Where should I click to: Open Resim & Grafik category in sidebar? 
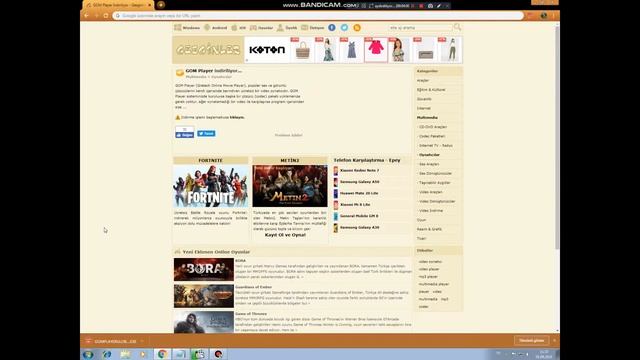(x=429, y=229)
